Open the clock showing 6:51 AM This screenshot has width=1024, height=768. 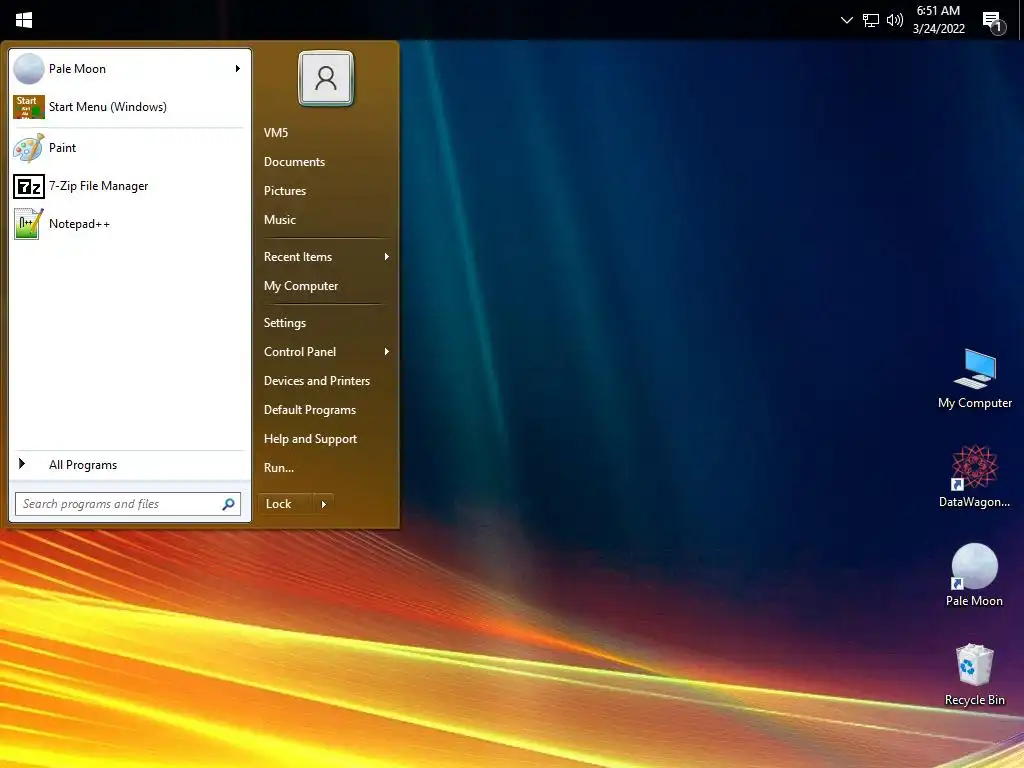[x=938, y=20]
